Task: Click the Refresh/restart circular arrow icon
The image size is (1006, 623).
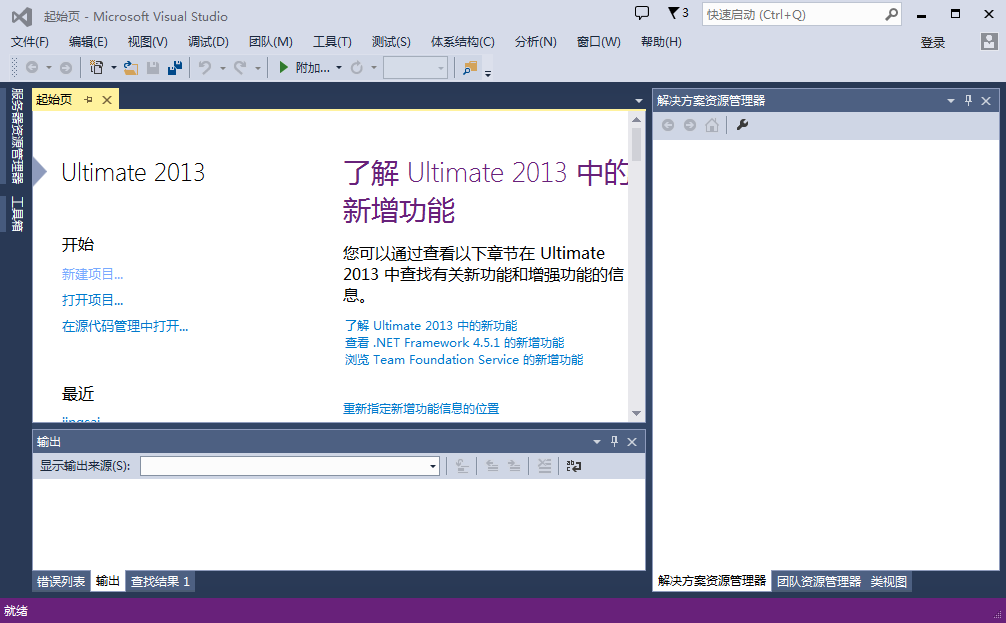Action: point(357,67)
